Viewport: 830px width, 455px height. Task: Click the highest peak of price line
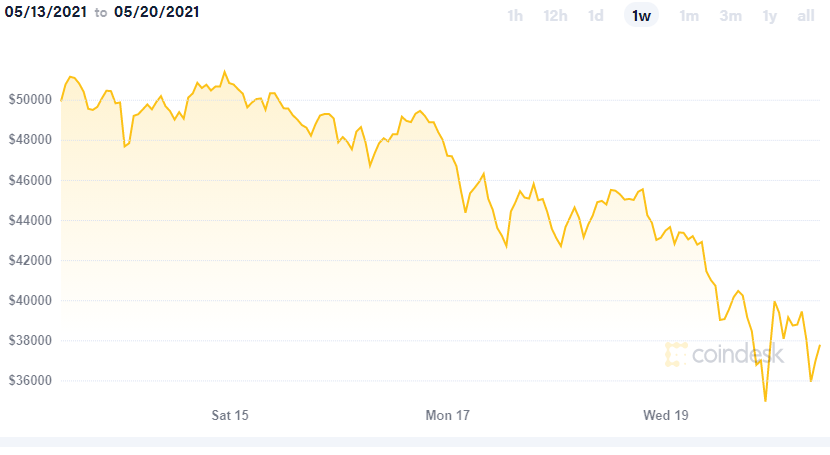224,71
